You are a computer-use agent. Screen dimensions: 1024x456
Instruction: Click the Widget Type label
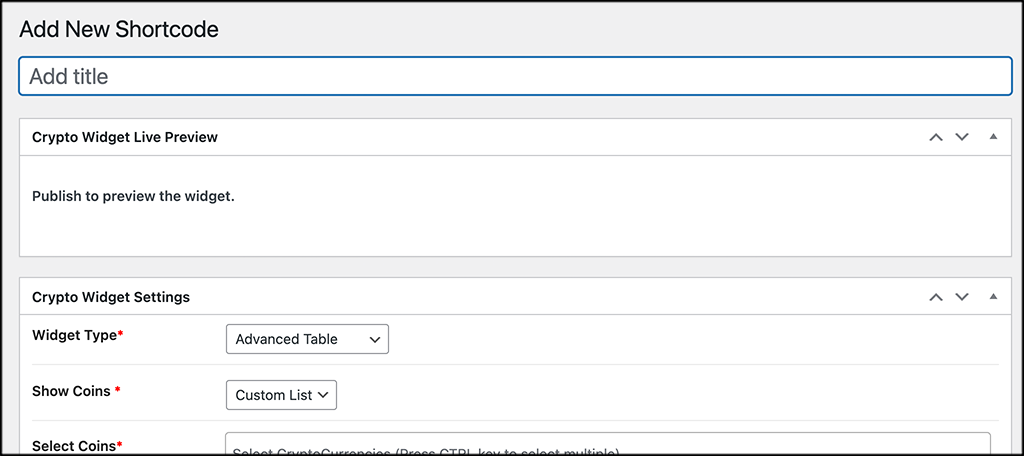78,335
